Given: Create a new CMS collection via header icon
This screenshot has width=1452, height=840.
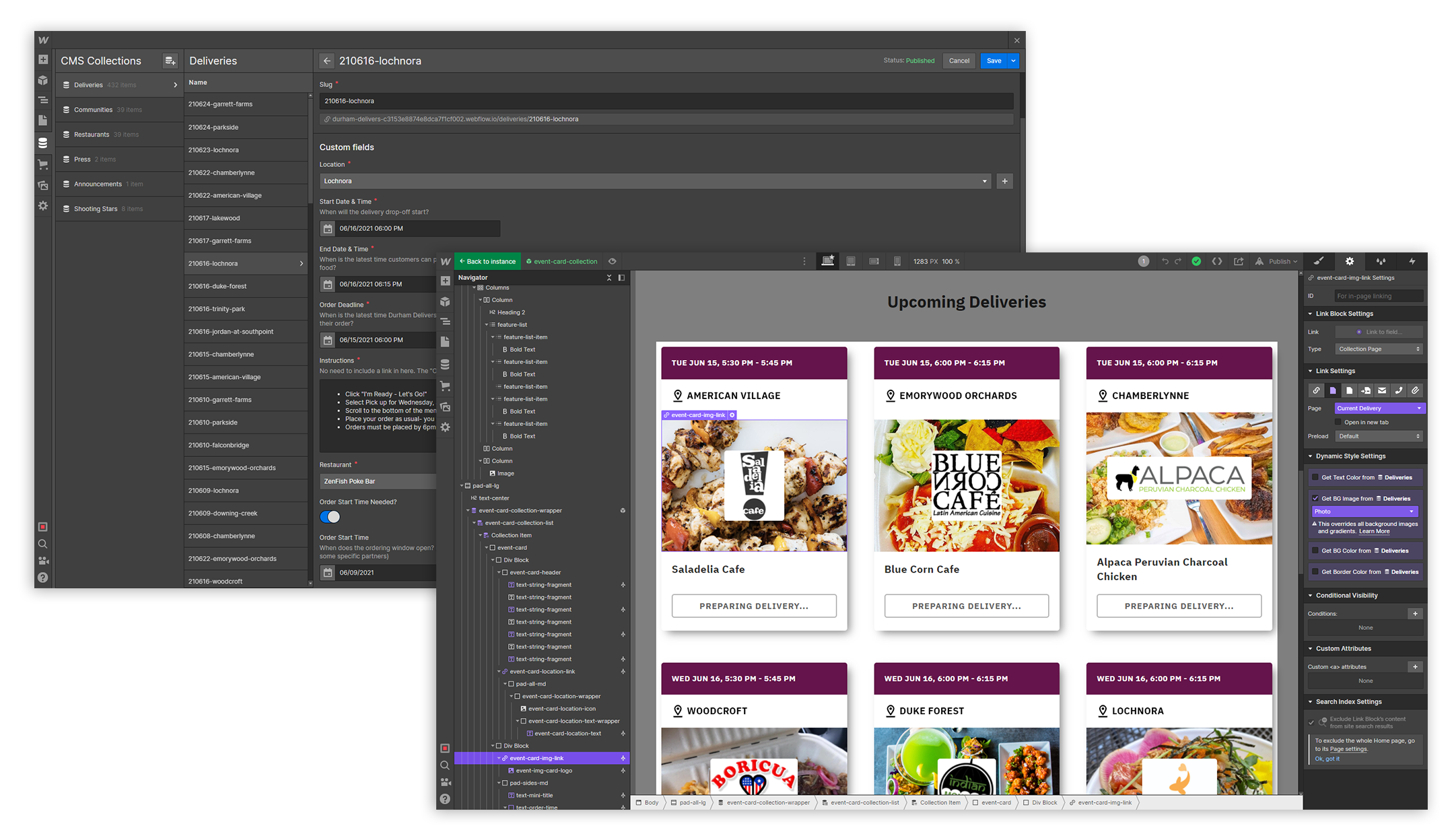Looking at the screenshot, I should (170, 61).
